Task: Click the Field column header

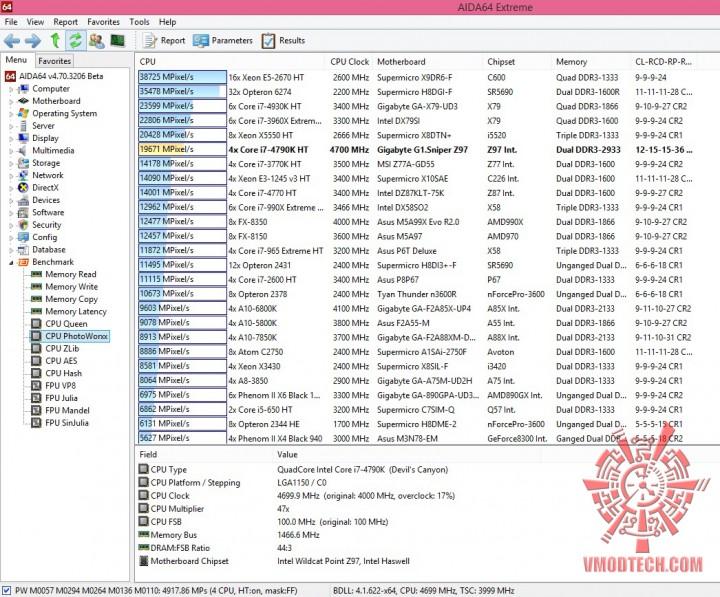Action: click(x=205, y=455)
